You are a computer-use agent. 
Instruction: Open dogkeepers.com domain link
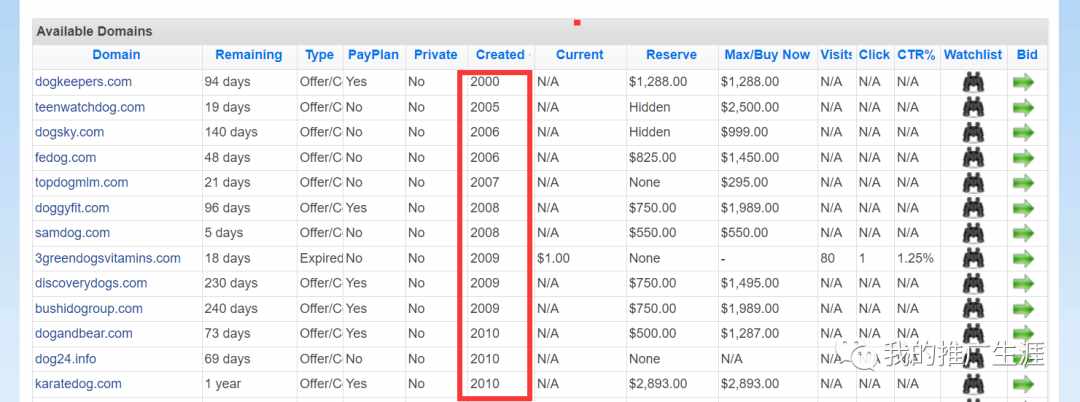tap(83, 82)
